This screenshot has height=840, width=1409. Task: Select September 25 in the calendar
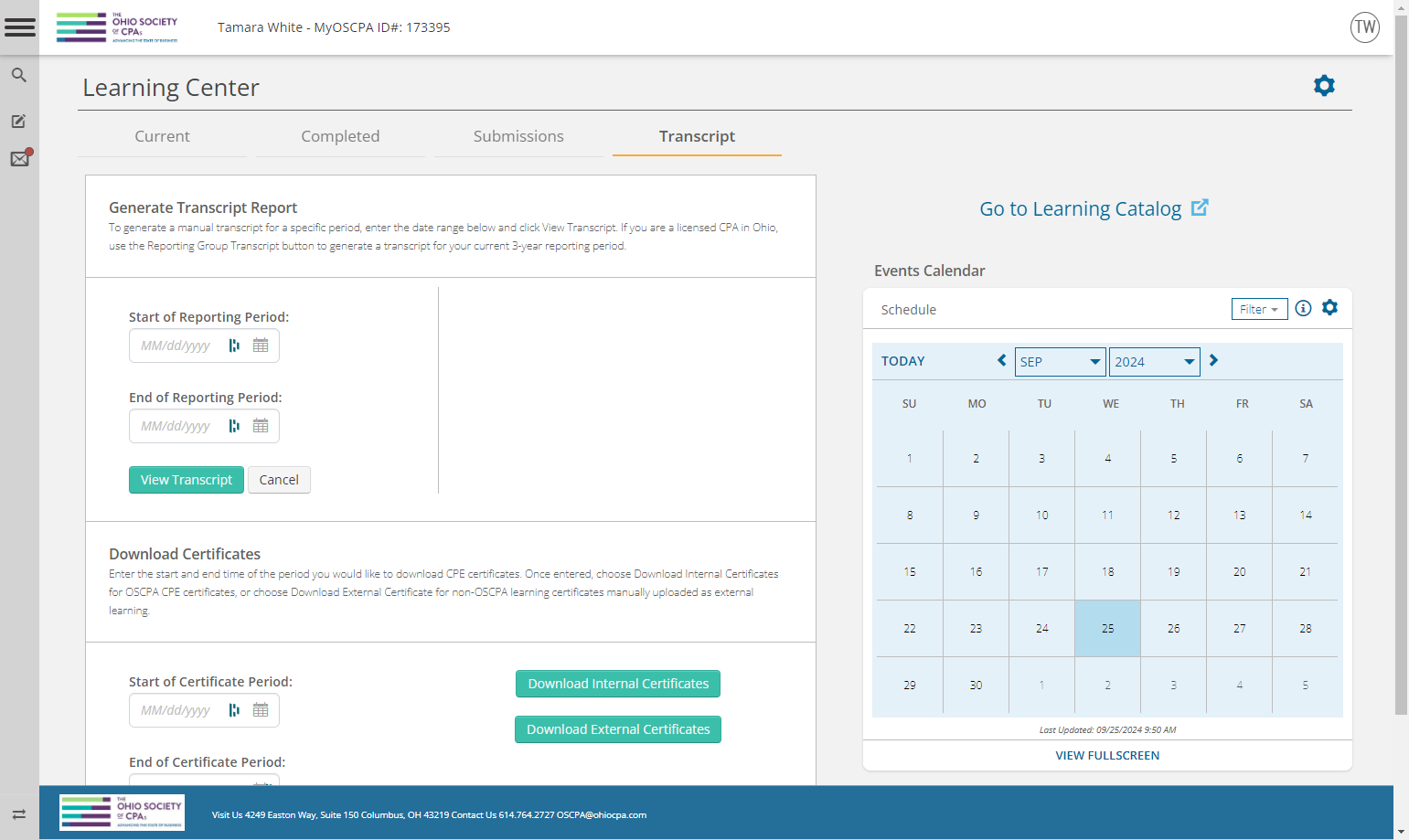[1107, 629]
